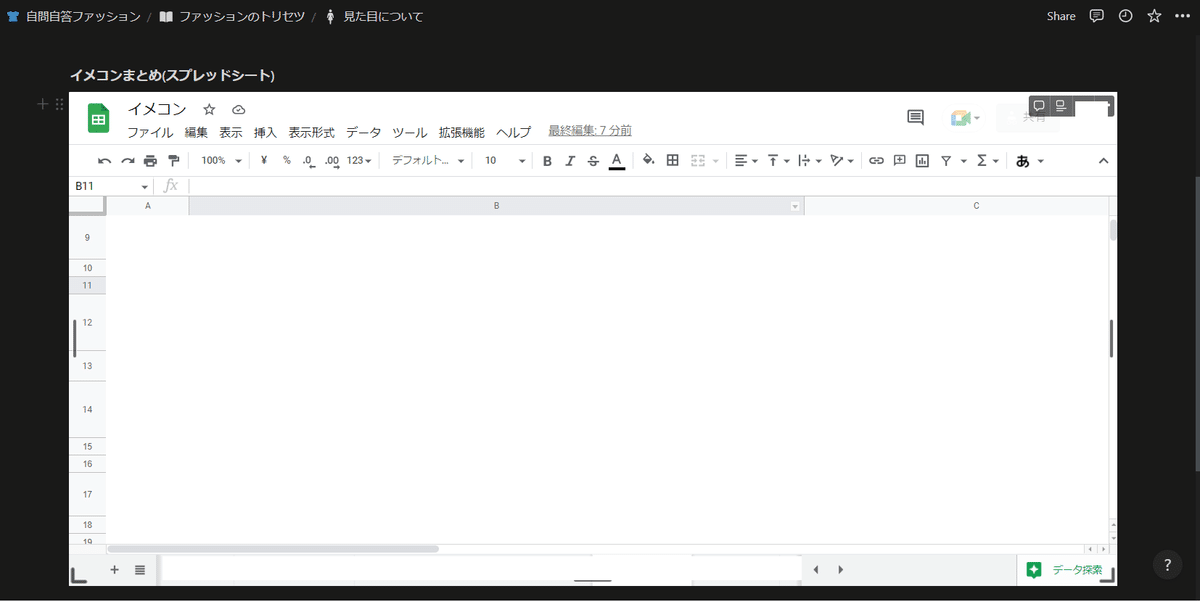The height and width of the screenshot is (601, 1200).
Task: Open the functions sigma menu
Action: tap(987, 160)
